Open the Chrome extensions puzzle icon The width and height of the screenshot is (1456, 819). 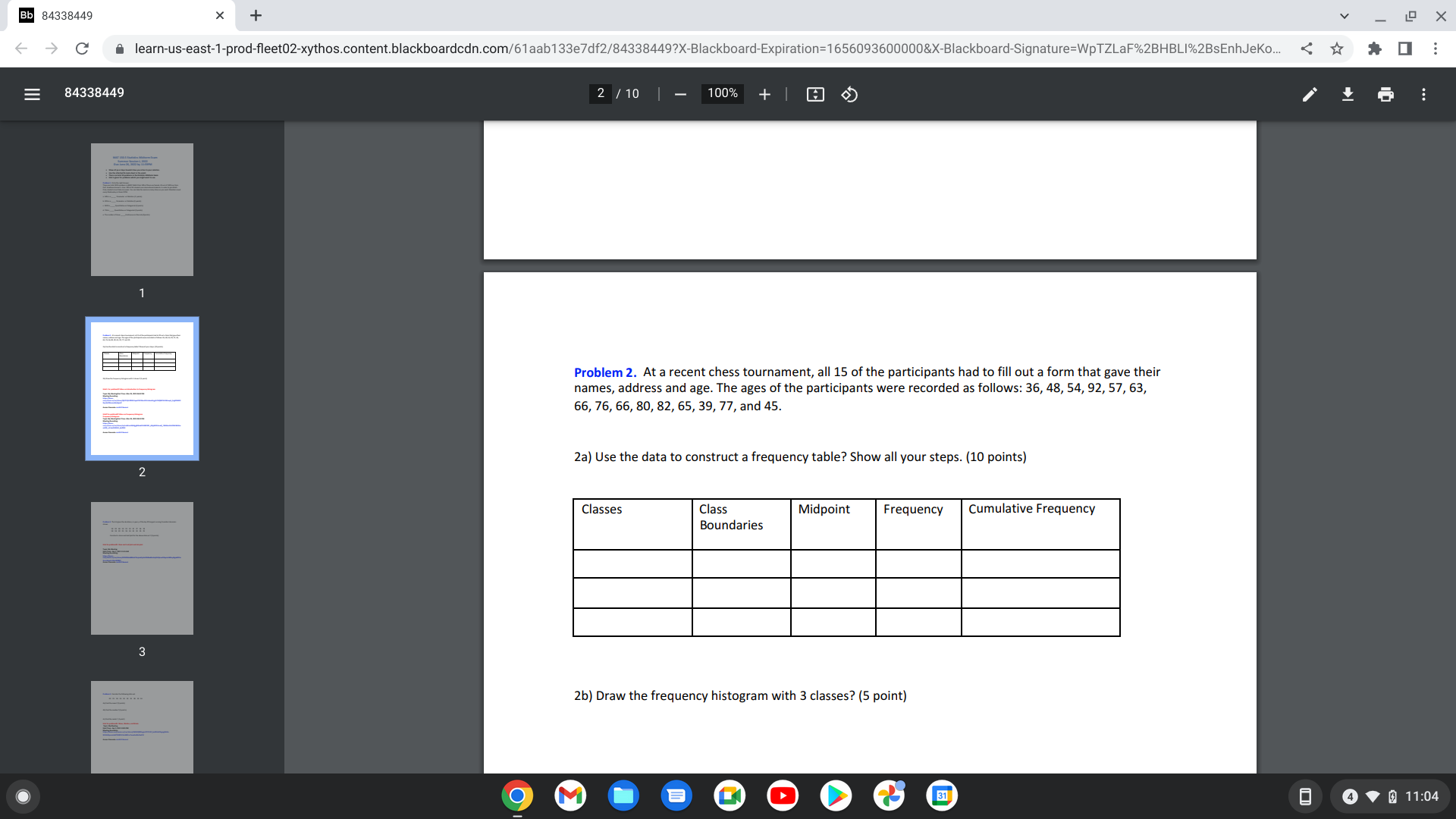coord(1374,49)
